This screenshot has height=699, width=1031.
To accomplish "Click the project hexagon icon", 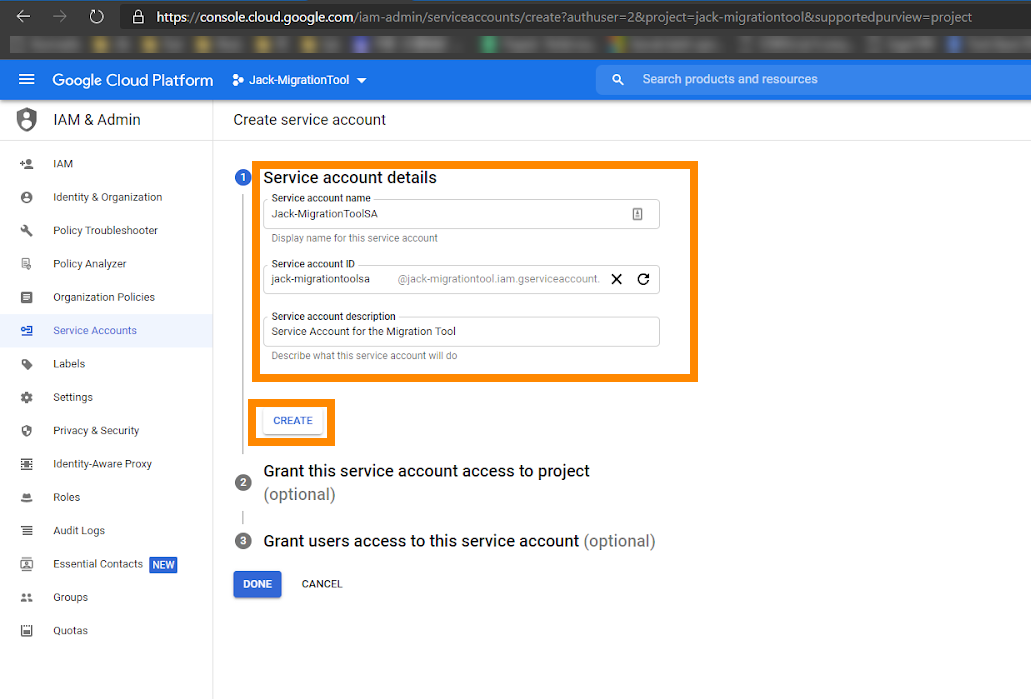I will pyautogui.click(x=238, y=80).
